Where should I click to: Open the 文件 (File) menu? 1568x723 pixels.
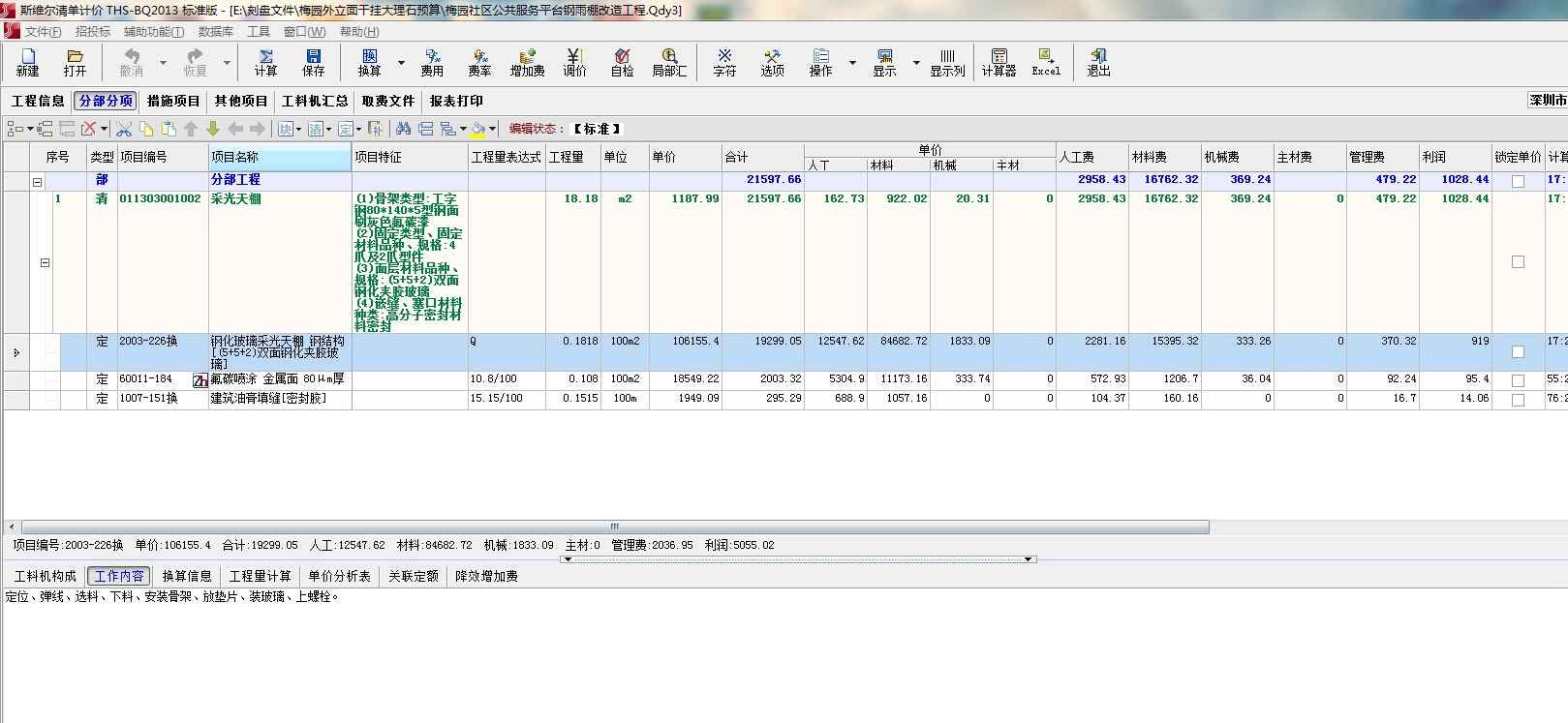click(43, 32)
